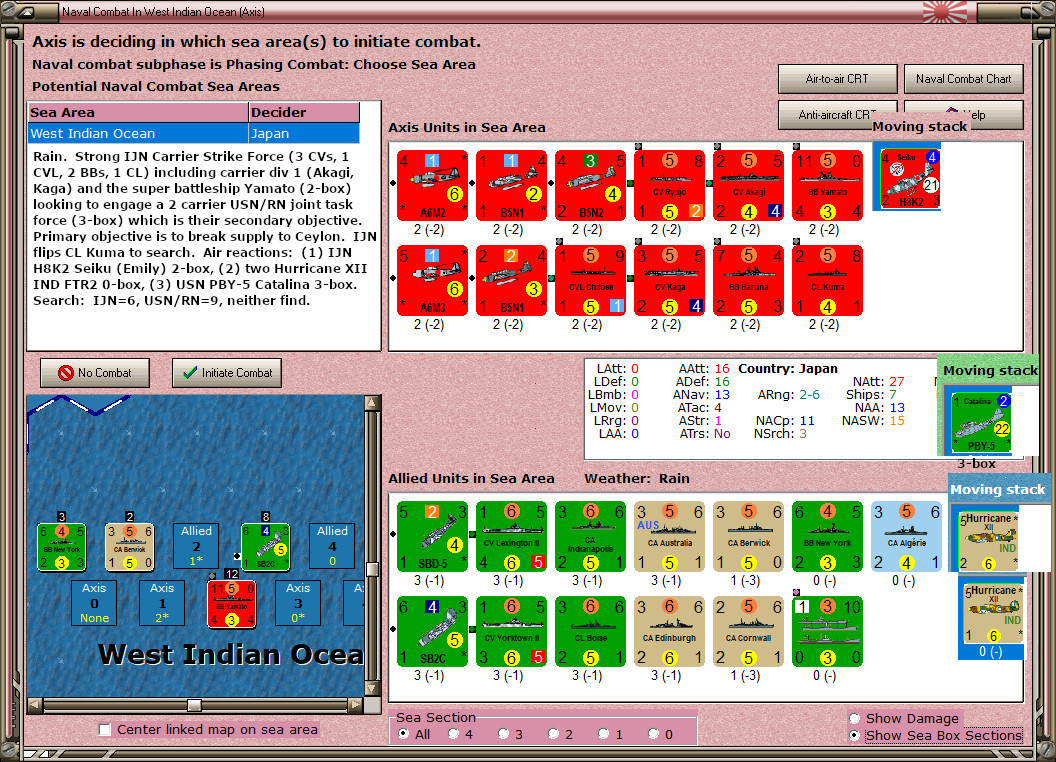Select sea section 1 radio button
1056x762 pixels.
click(603, 734)
